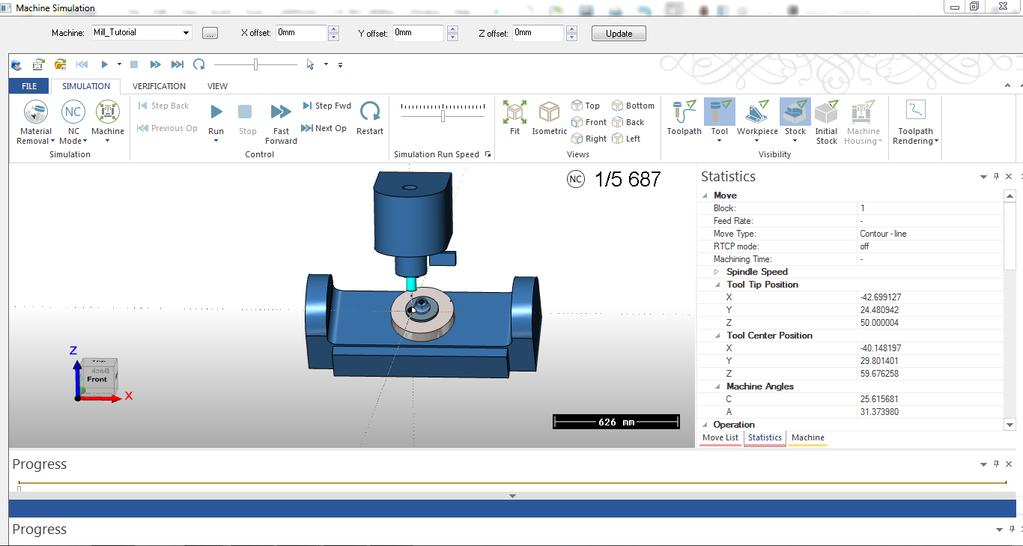Toggle Toolpath visibility
1023x546 pixels.
(x=684, y=118)
